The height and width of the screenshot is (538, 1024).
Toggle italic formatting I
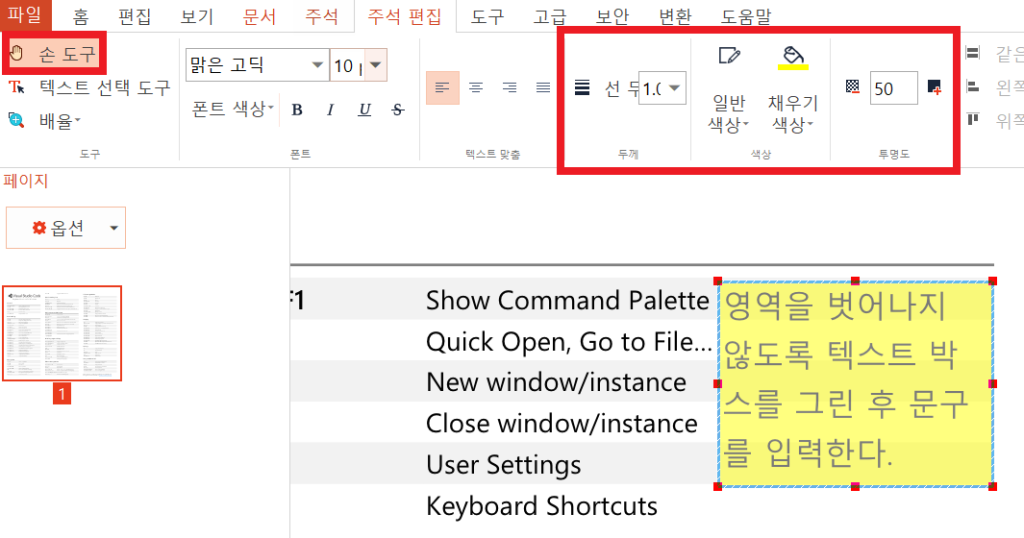330,110
